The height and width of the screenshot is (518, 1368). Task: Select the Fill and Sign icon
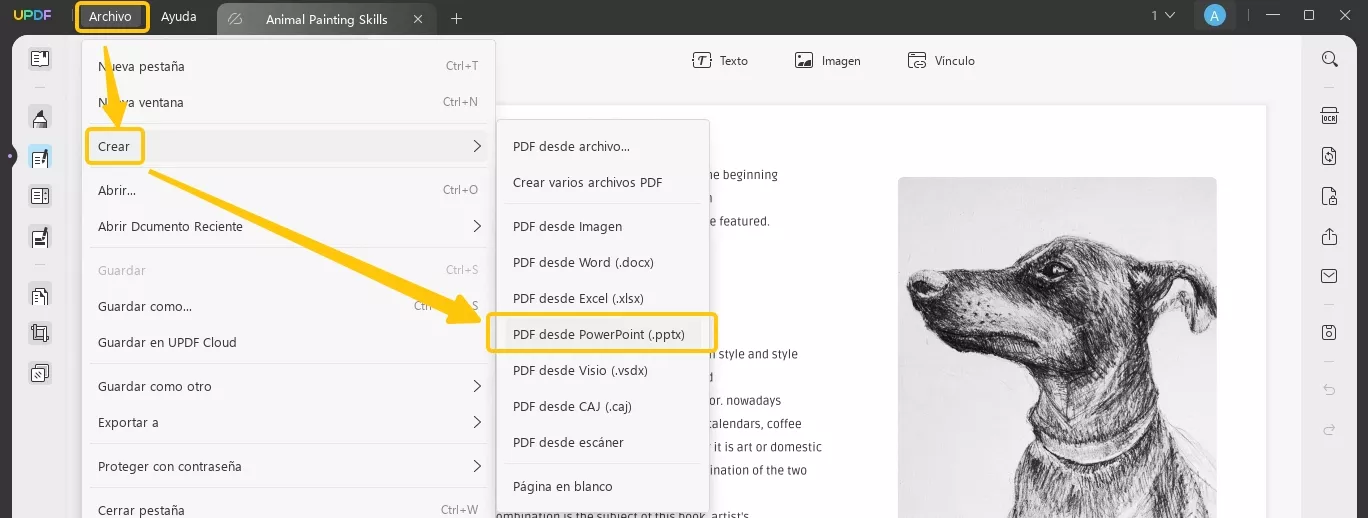[40, 238]
